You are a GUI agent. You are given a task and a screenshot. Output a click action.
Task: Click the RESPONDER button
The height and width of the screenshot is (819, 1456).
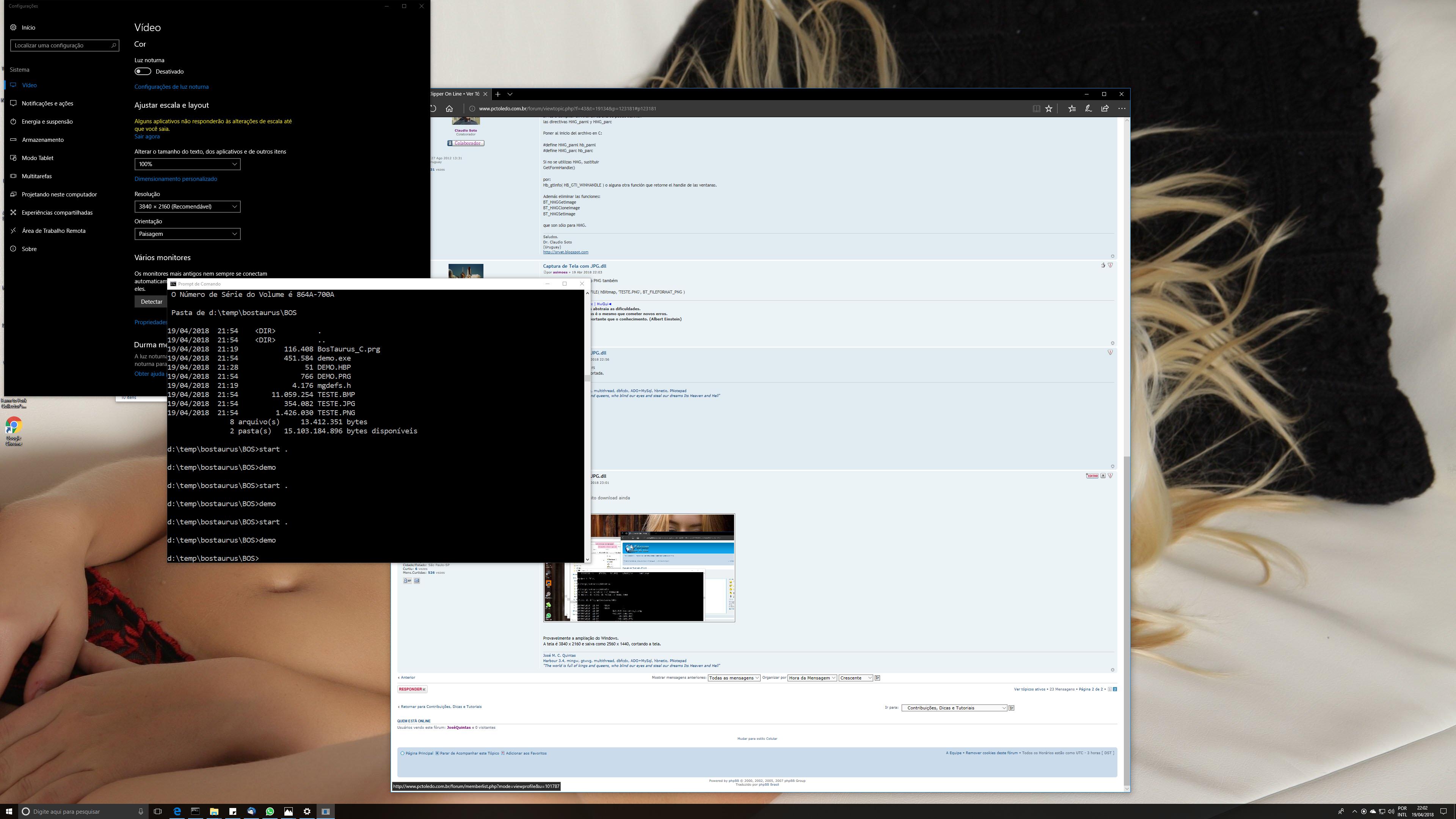411,689
